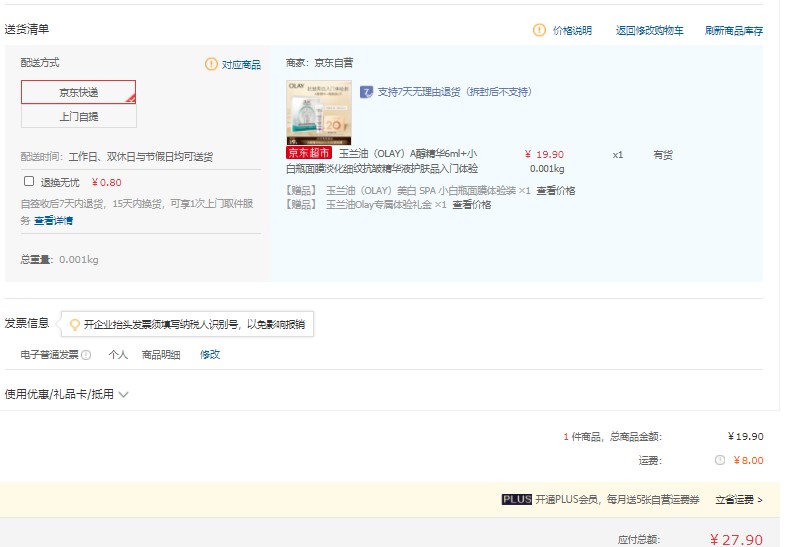Click the 京东超市 red tag
Viewport: 811px width, 547px height.
pos(309,153)
